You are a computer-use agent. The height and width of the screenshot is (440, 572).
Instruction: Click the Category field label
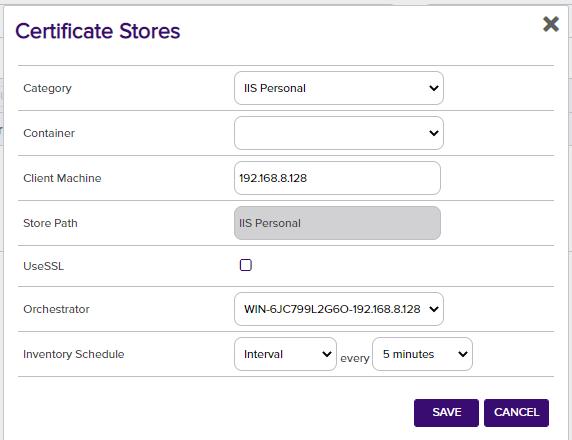click(47, 88)
